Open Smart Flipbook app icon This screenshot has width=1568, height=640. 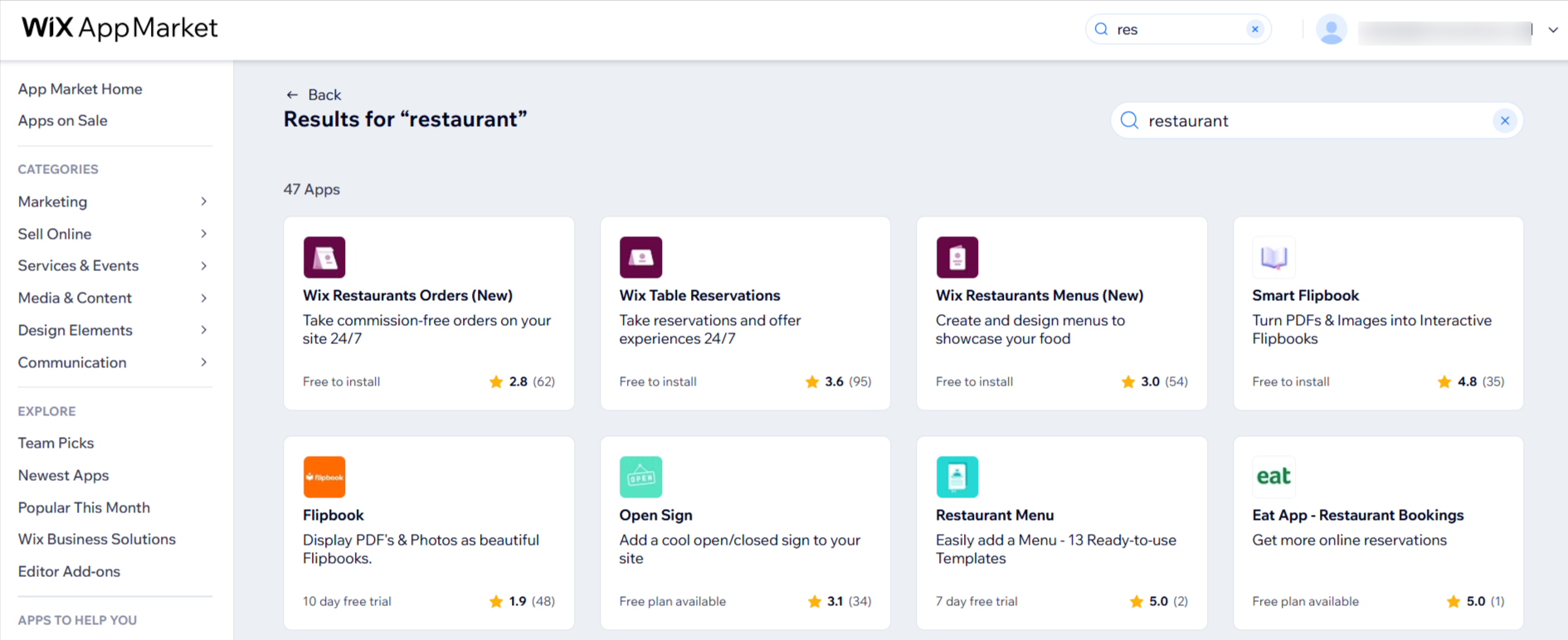(x=1273, y=257)
